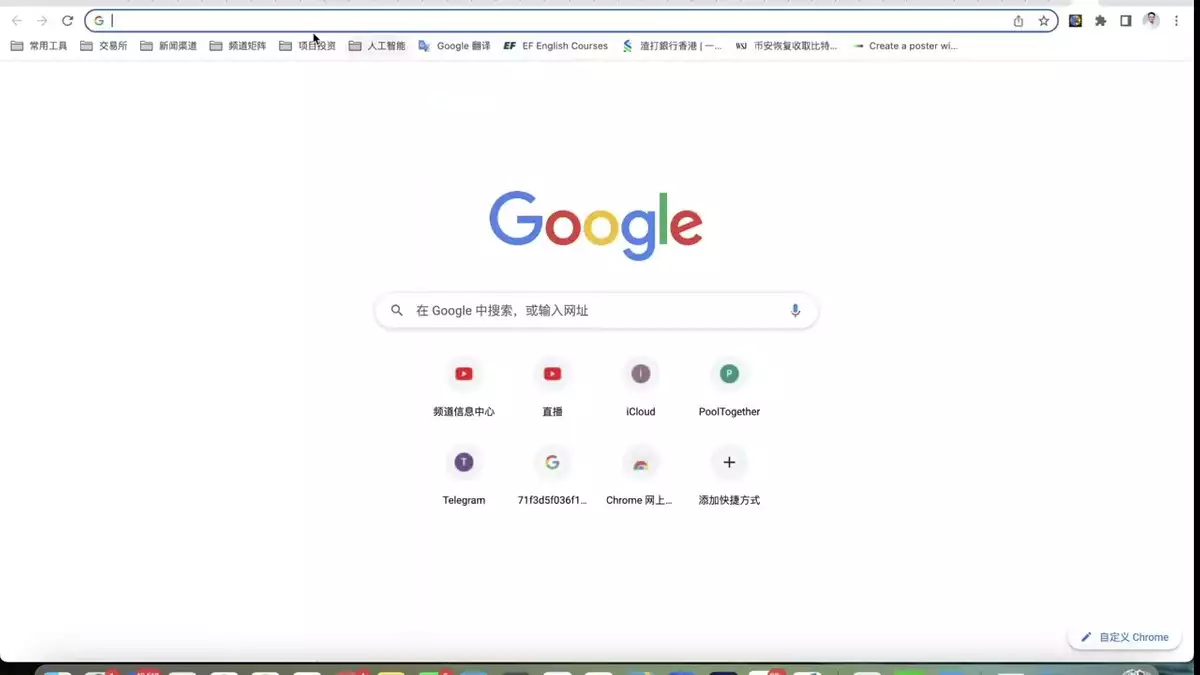Open the 频道信息中心 shortcut

click(464, 387)
